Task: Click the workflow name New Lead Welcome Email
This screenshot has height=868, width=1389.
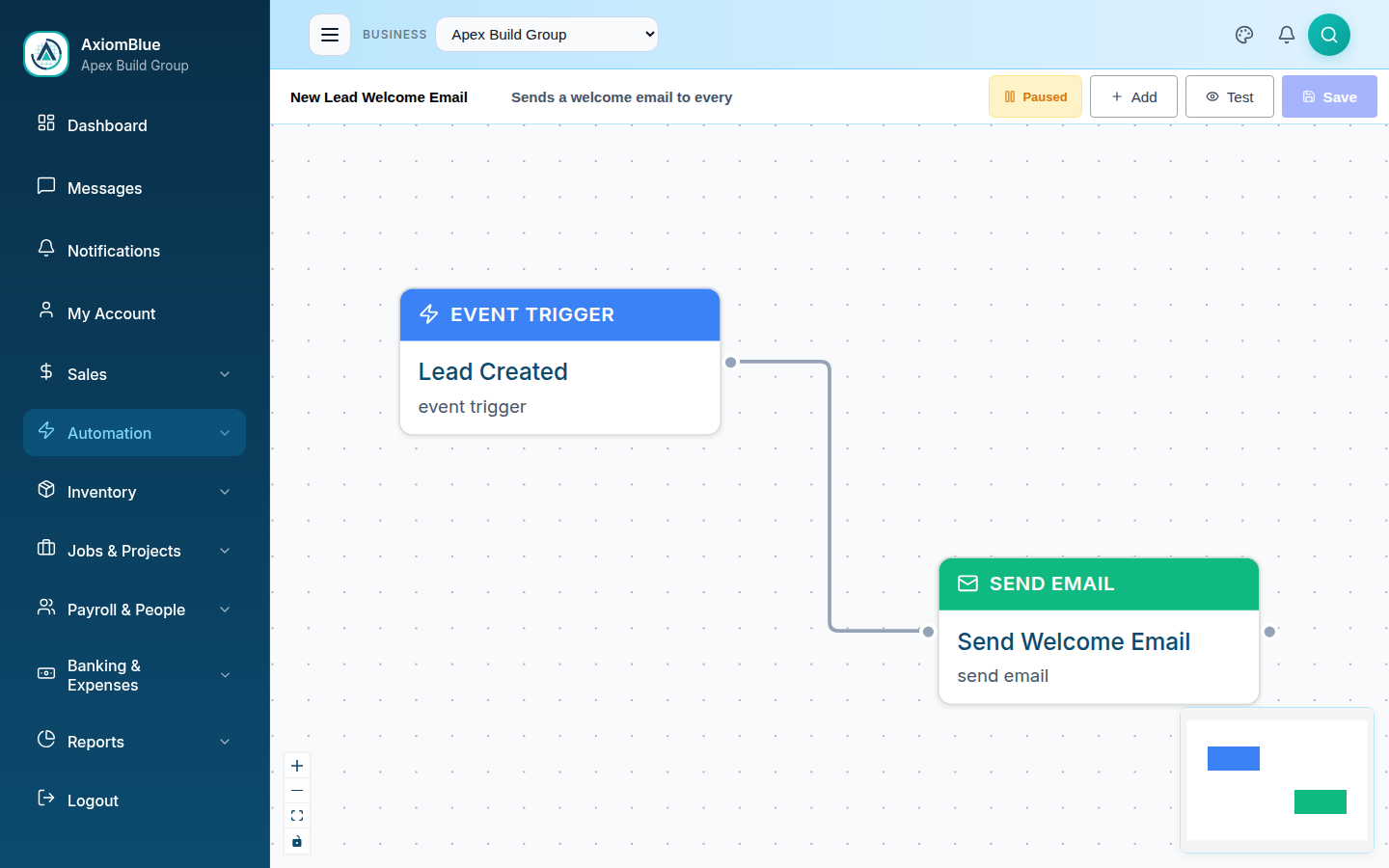Action: point(379,97)
